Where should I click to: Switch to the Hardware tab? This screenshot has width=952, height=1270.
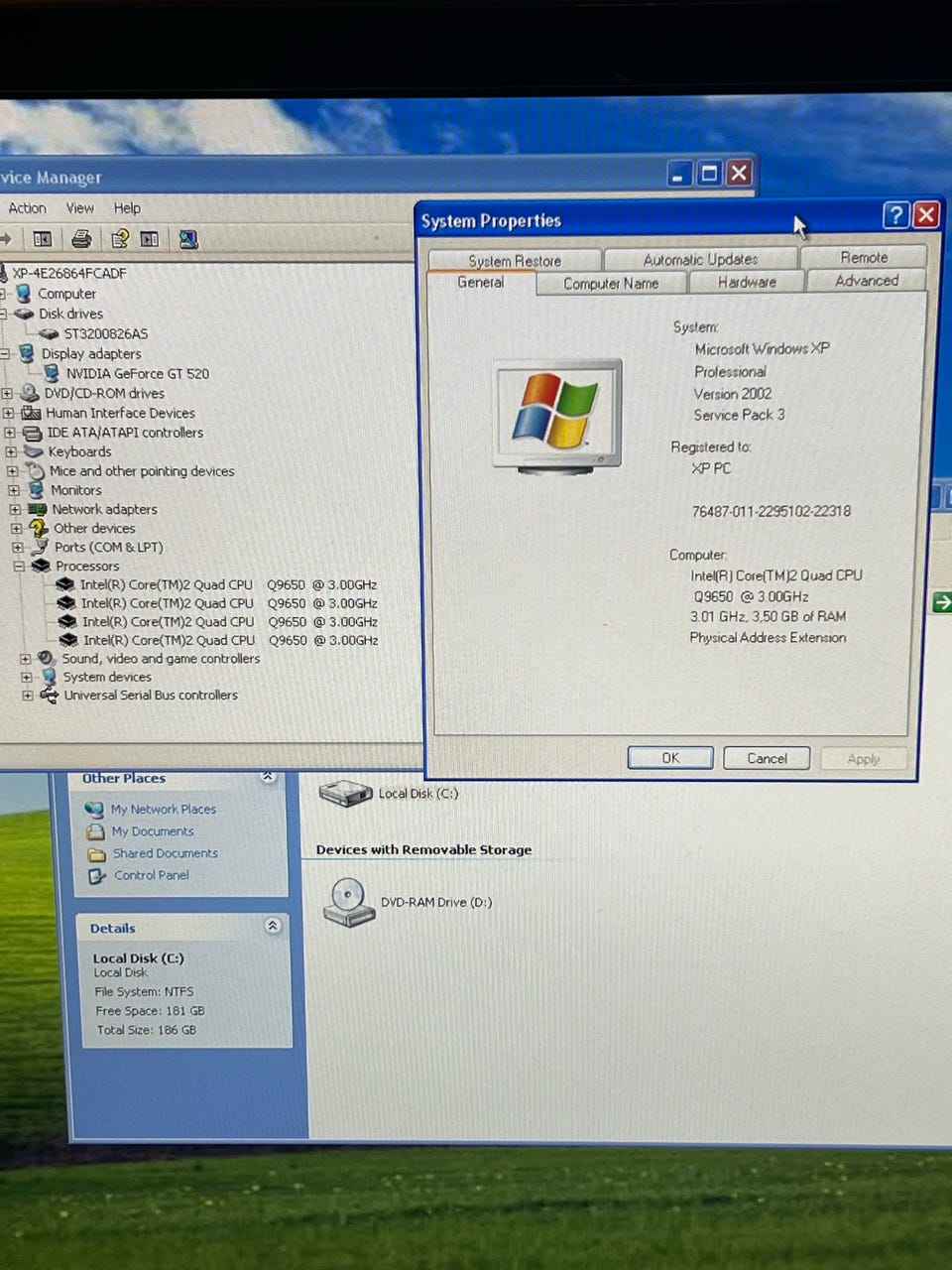[747, 282]
